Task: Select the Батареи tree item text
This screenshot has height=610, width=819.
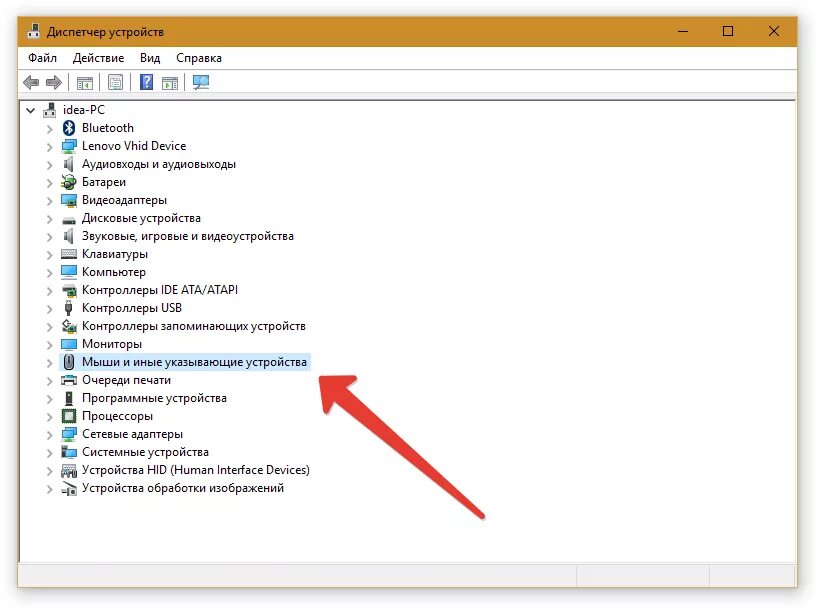Action: [x=103, y=182]
